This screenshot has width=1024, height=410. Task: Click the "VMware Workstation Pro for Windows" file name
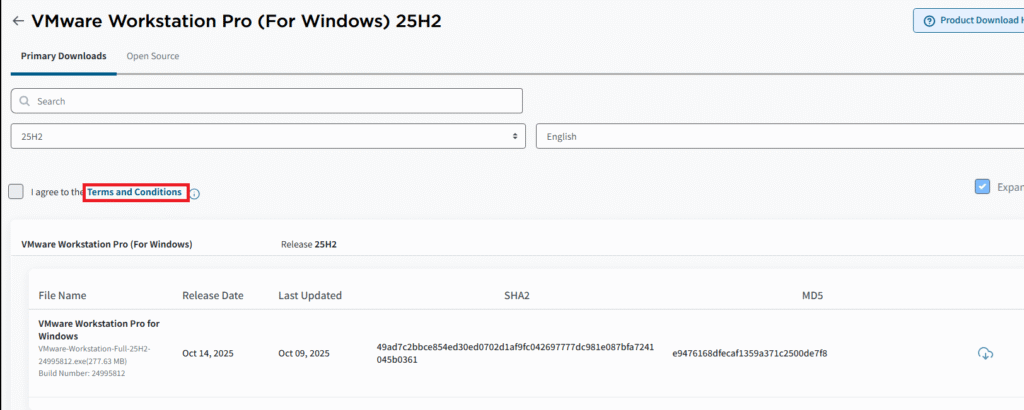(99, 330)
